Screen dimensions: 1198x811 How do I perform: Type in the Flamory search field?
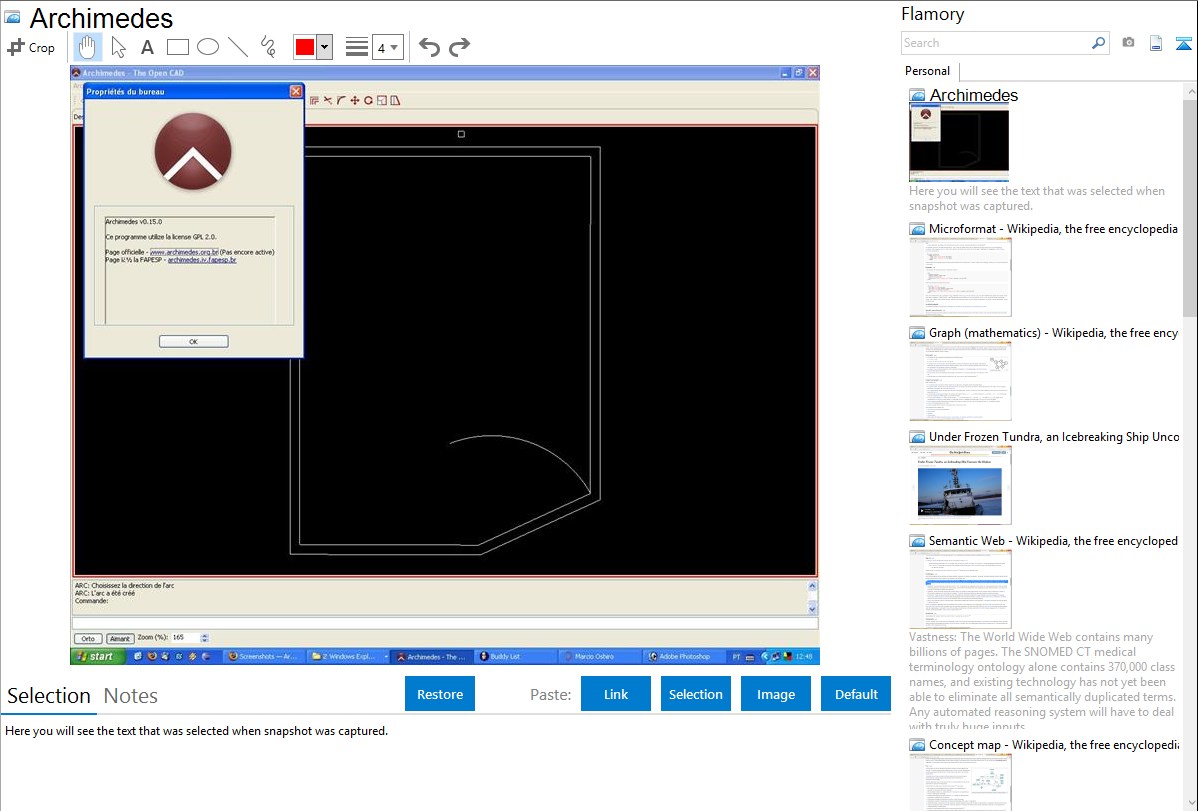(x=995, y=43)
